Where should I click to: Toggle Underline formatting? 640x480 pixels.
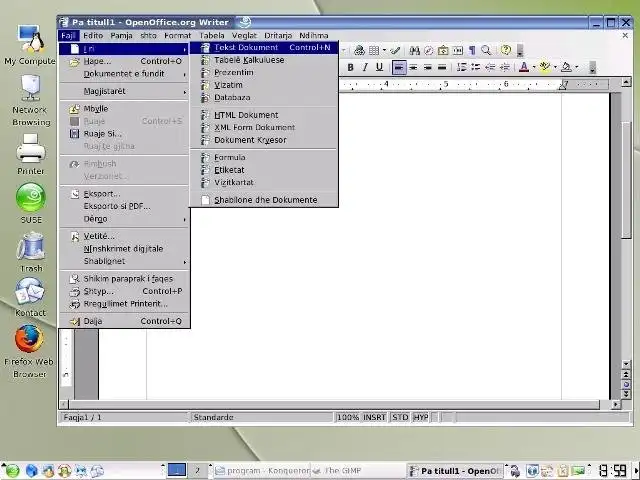coord(379,67)
